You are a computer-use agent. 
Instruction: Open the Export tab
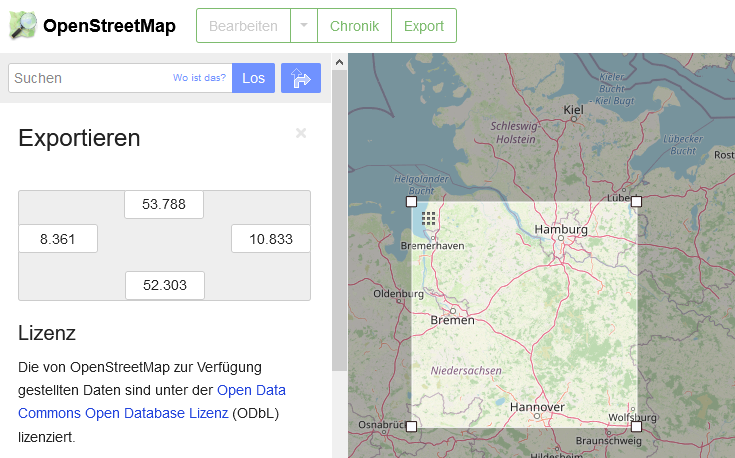[x=424, y=26]
